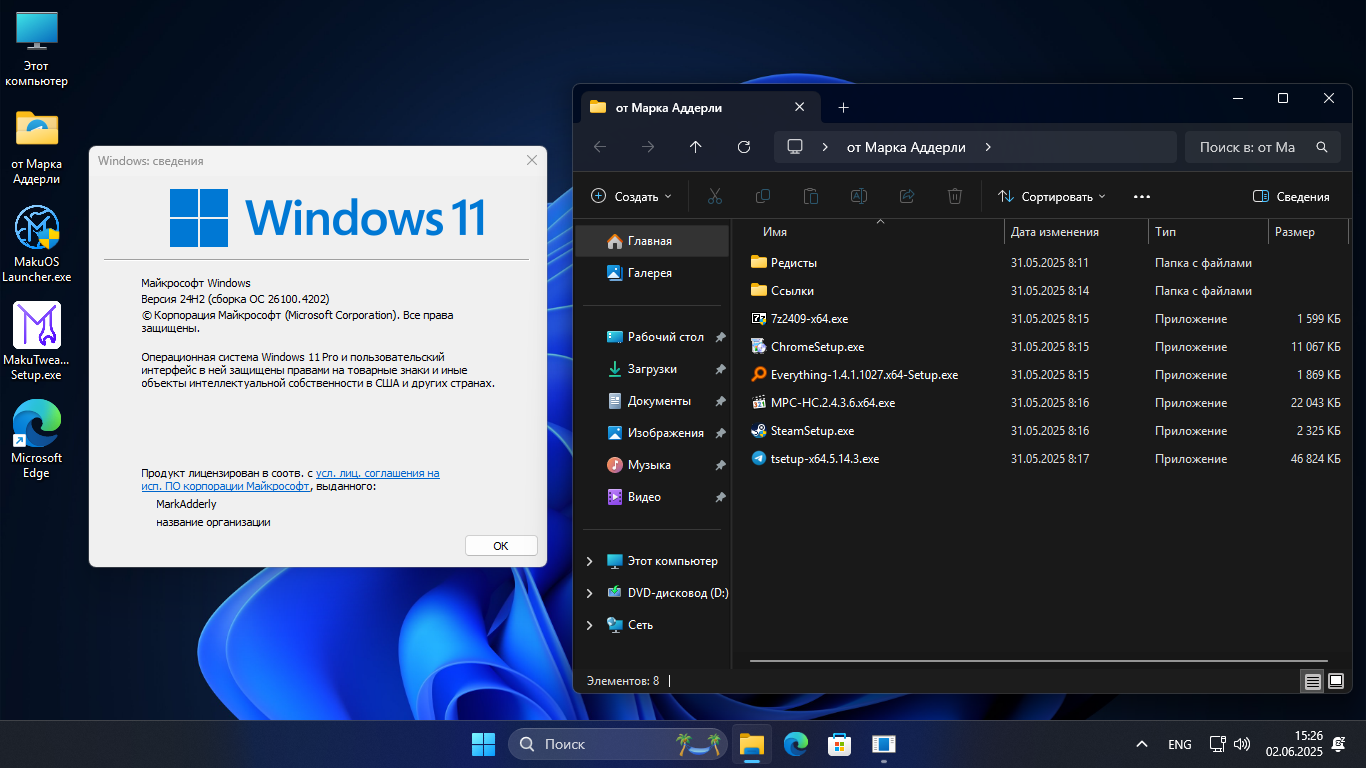Click the computer icon in address bar
The width and height of the screenshot is (1366, 768).
(x=795, y=147)
